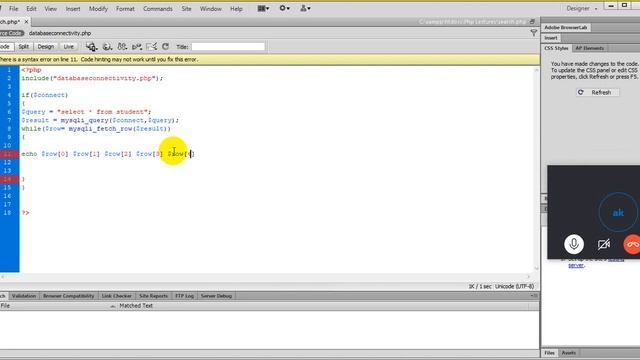Viewport: 640px width, 360px height.
Task: Click into the Title input field
Action: pos(228,47)
